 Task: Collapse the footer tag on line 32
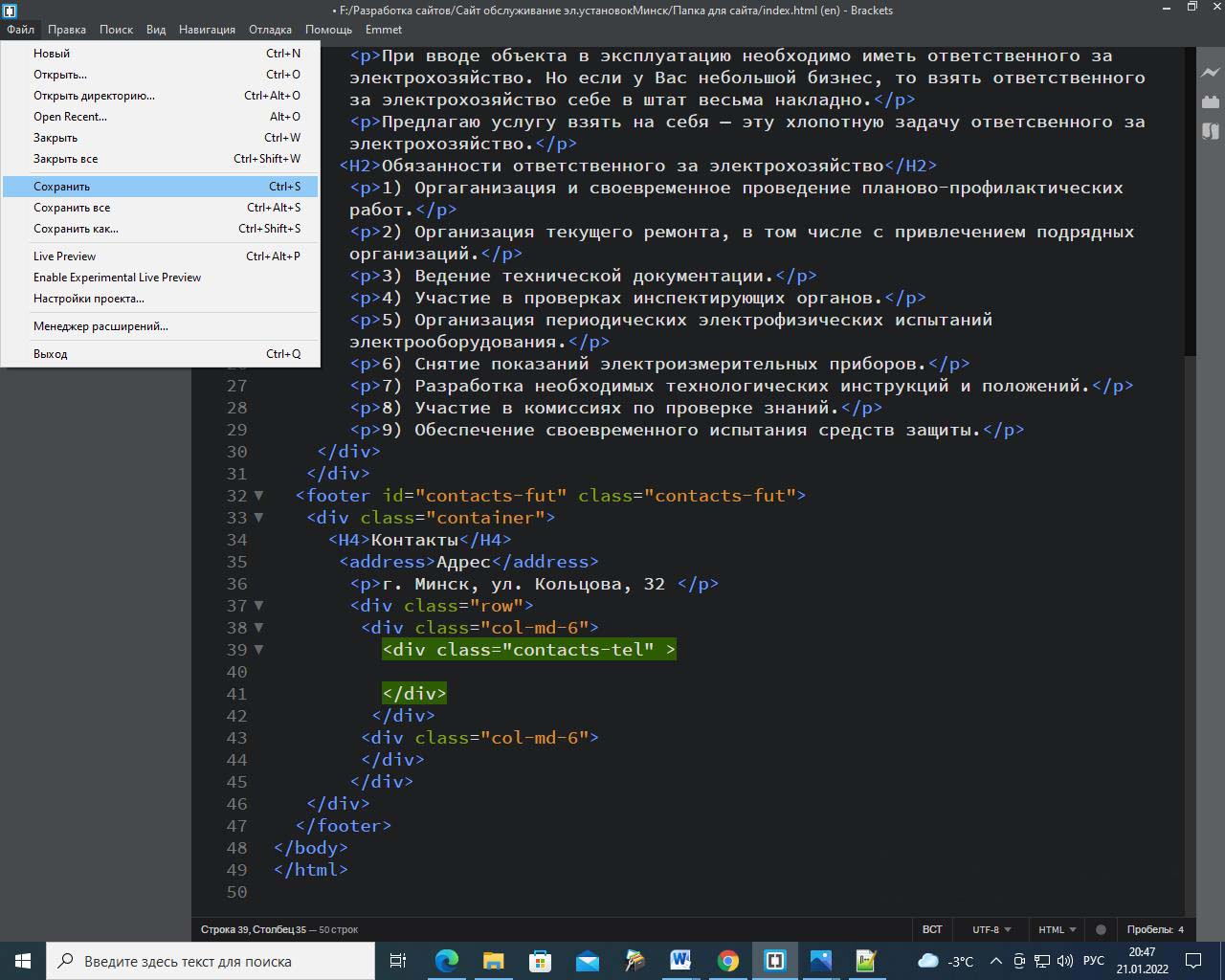(258, 496)
